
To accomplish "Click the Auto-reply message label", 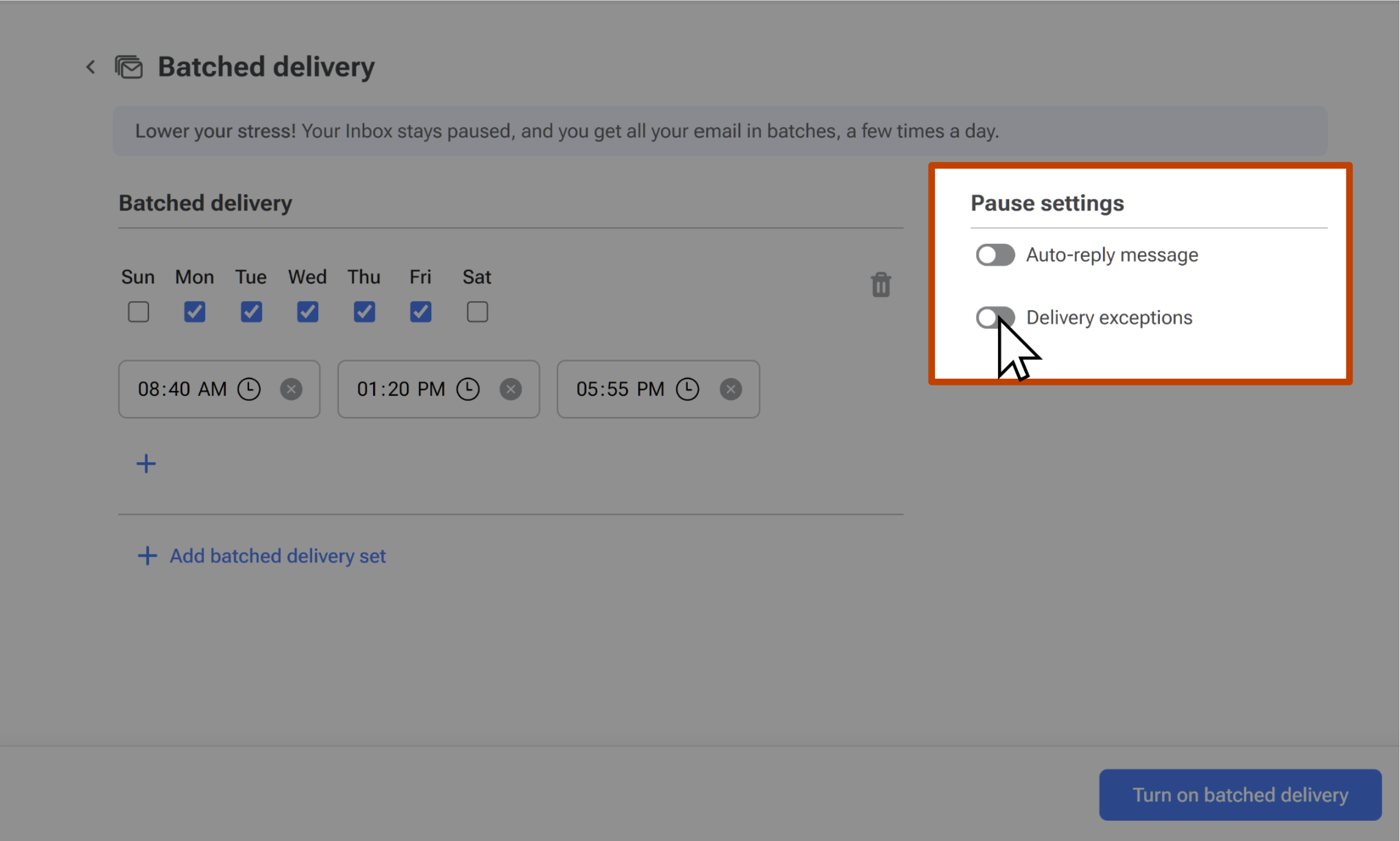I will 1112,255.
